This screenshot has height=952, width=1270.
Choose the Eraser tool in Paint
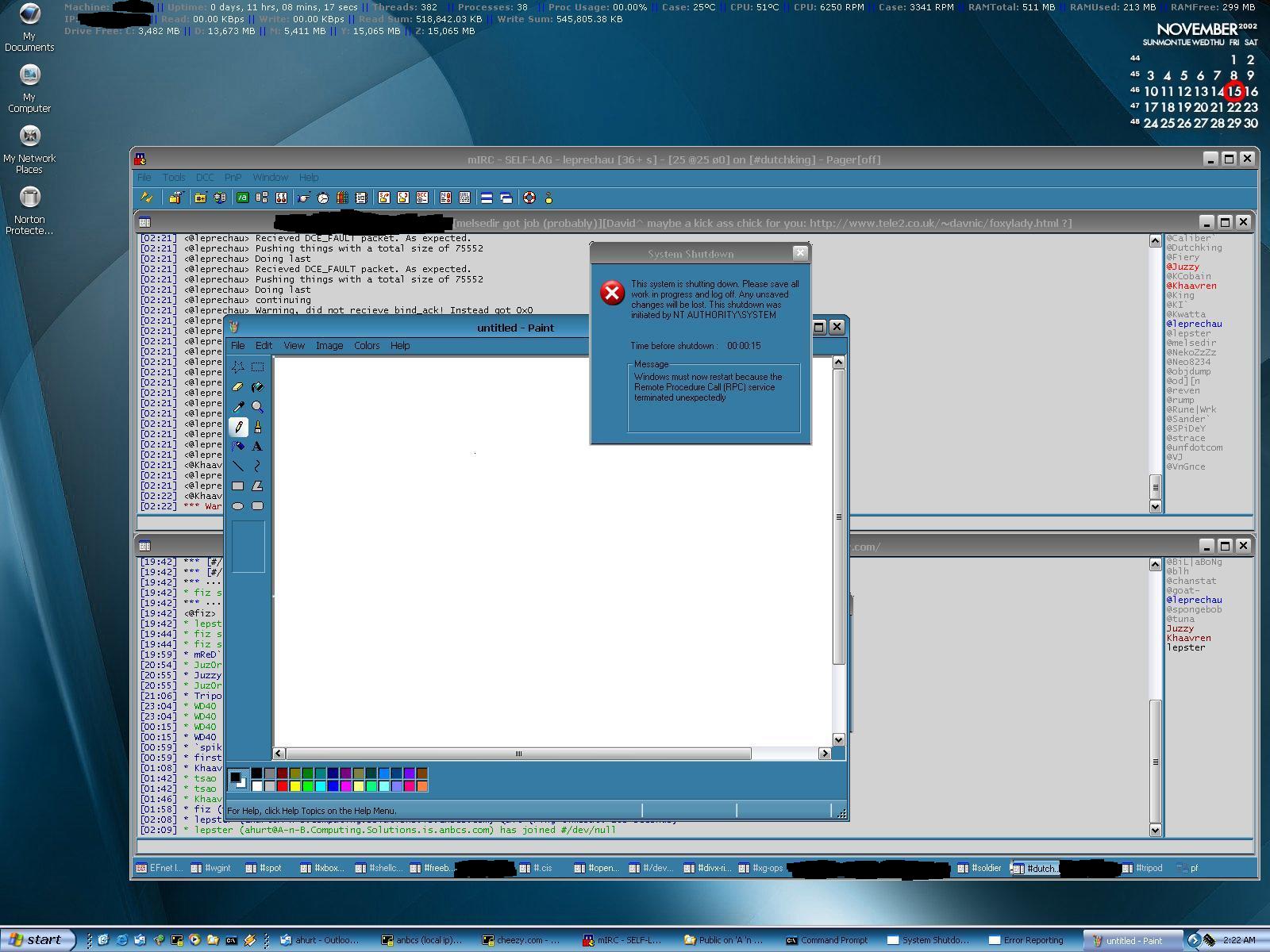point(237,387)
